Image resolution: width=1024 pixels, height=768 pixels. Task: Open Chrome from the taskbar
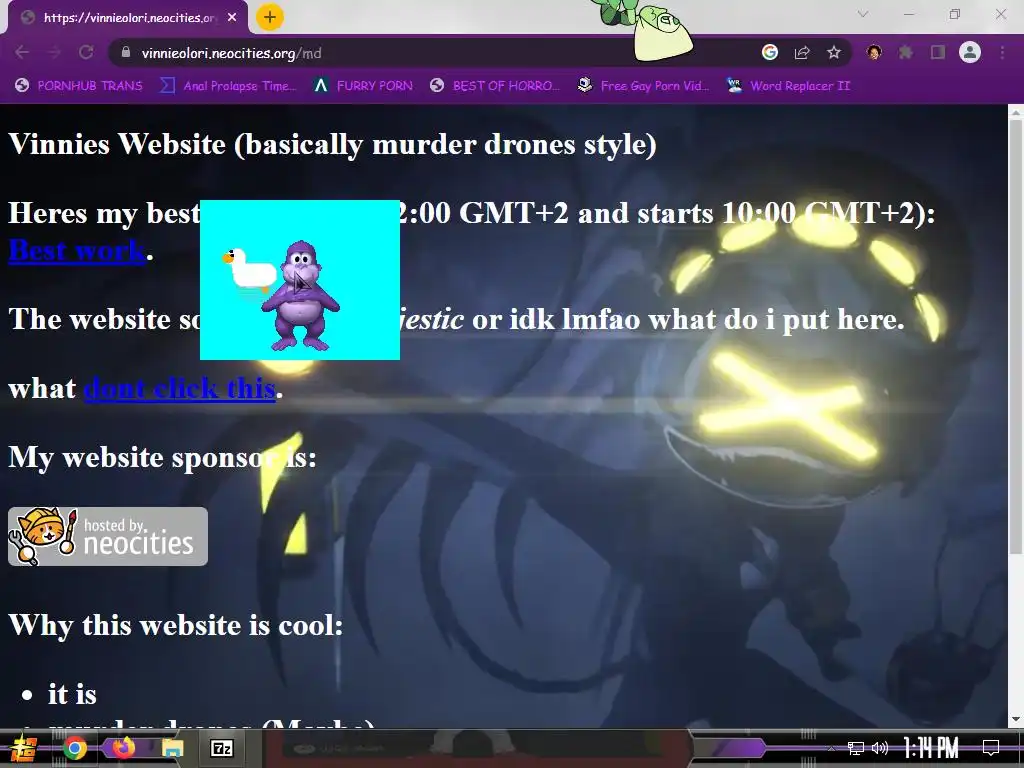[74, 748]
